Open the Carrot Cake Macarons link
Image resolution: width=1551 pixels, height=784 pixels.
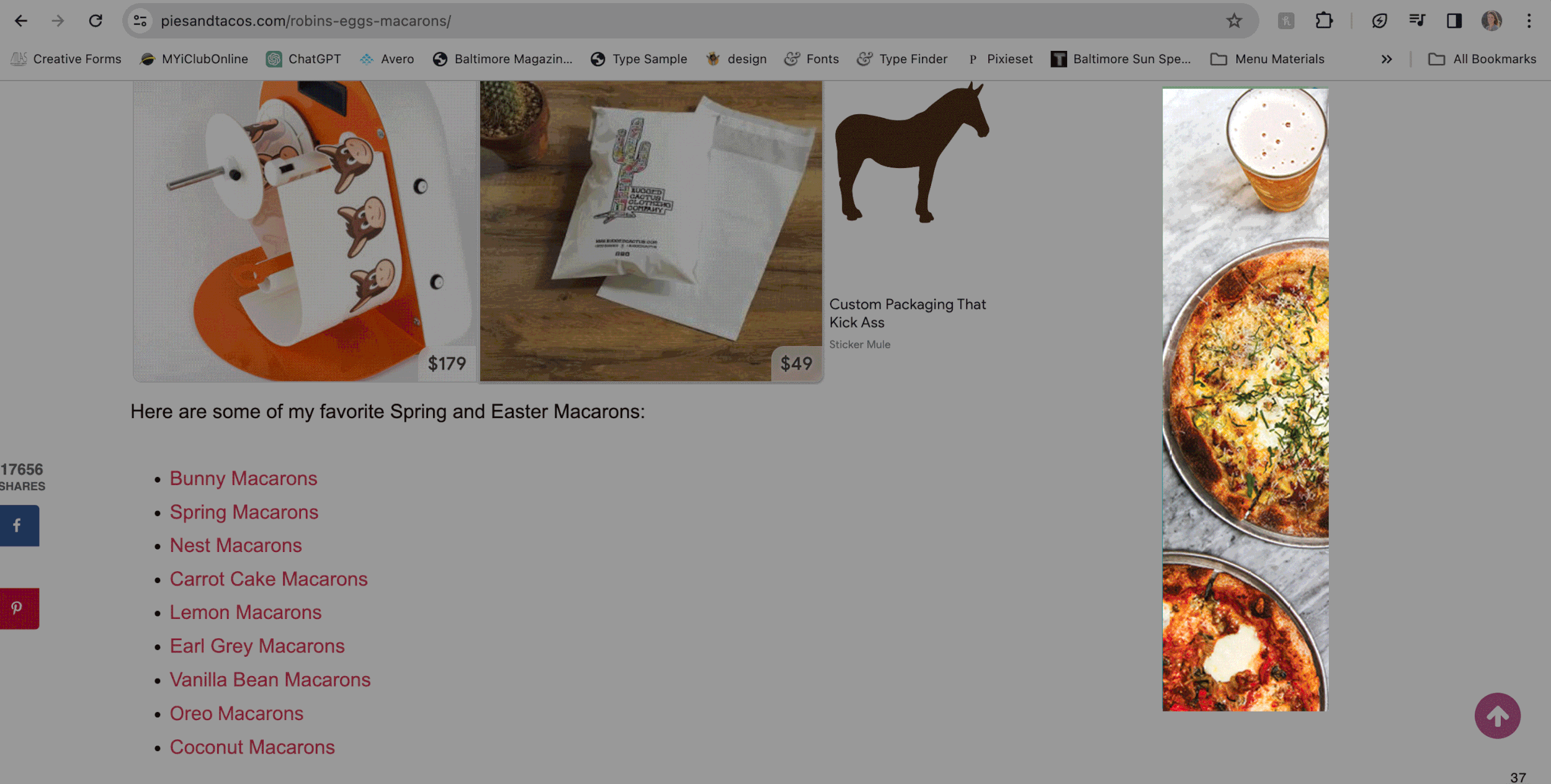point(269,579)
